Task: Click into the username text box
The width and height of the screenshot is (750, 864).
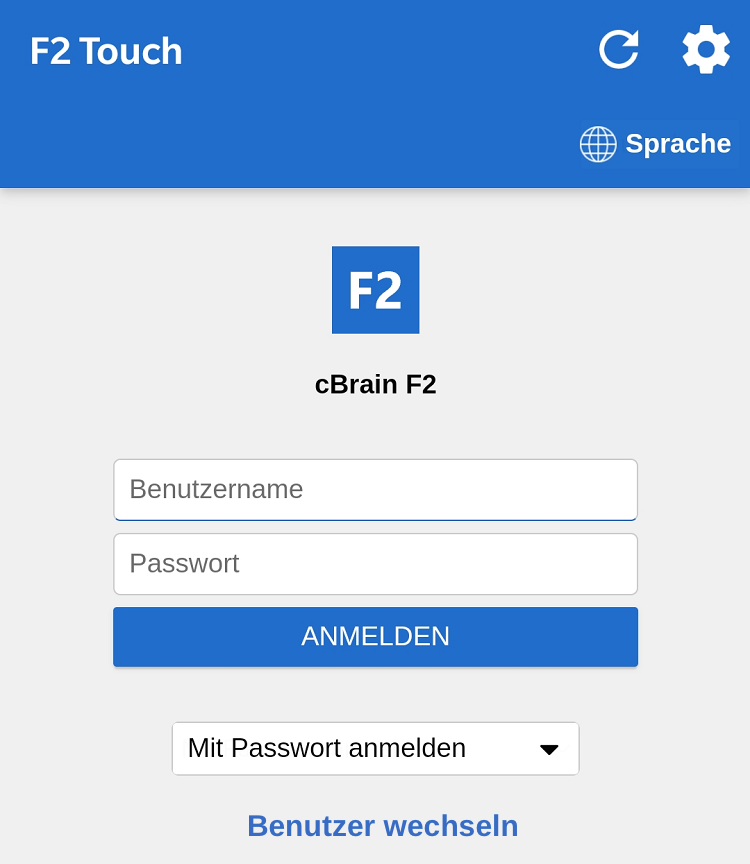Action: pos(375,489)
